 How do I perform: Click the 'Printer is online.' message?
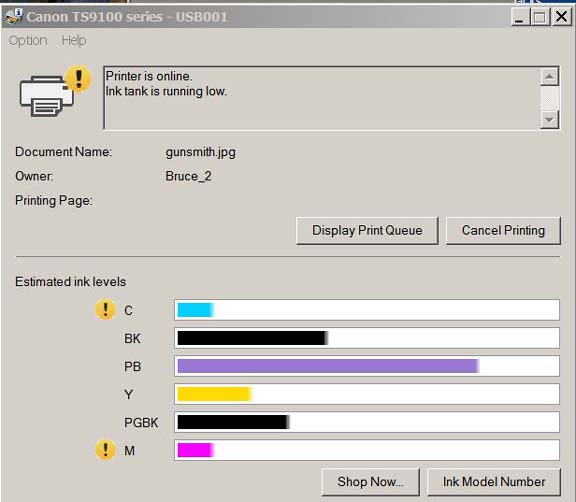pos(149,76)
